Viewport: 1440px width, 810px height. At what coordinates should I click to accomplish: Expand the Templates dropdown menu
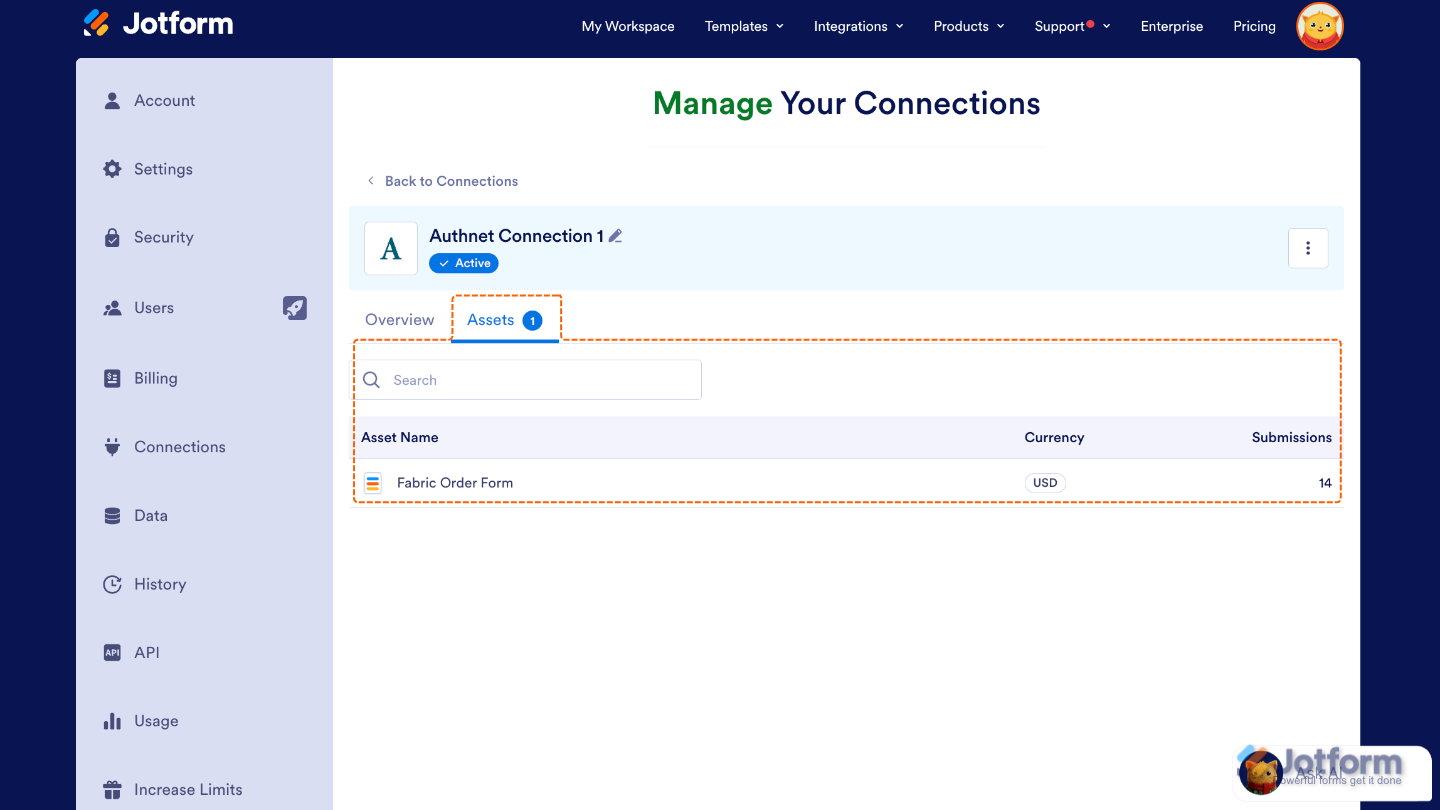(x=744, y=26)
